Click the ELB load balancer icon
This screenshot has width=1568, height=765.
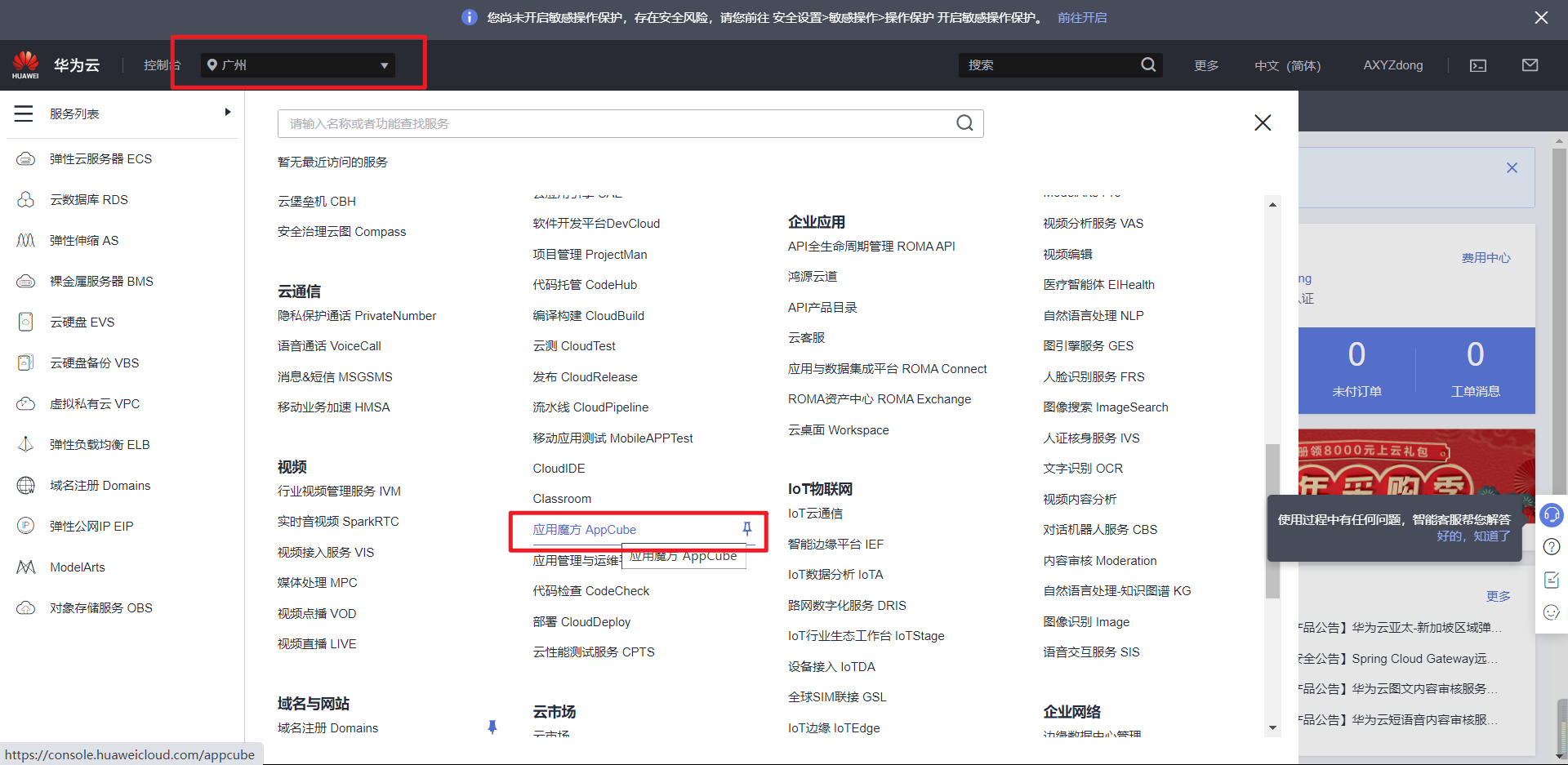click(26, 444)
